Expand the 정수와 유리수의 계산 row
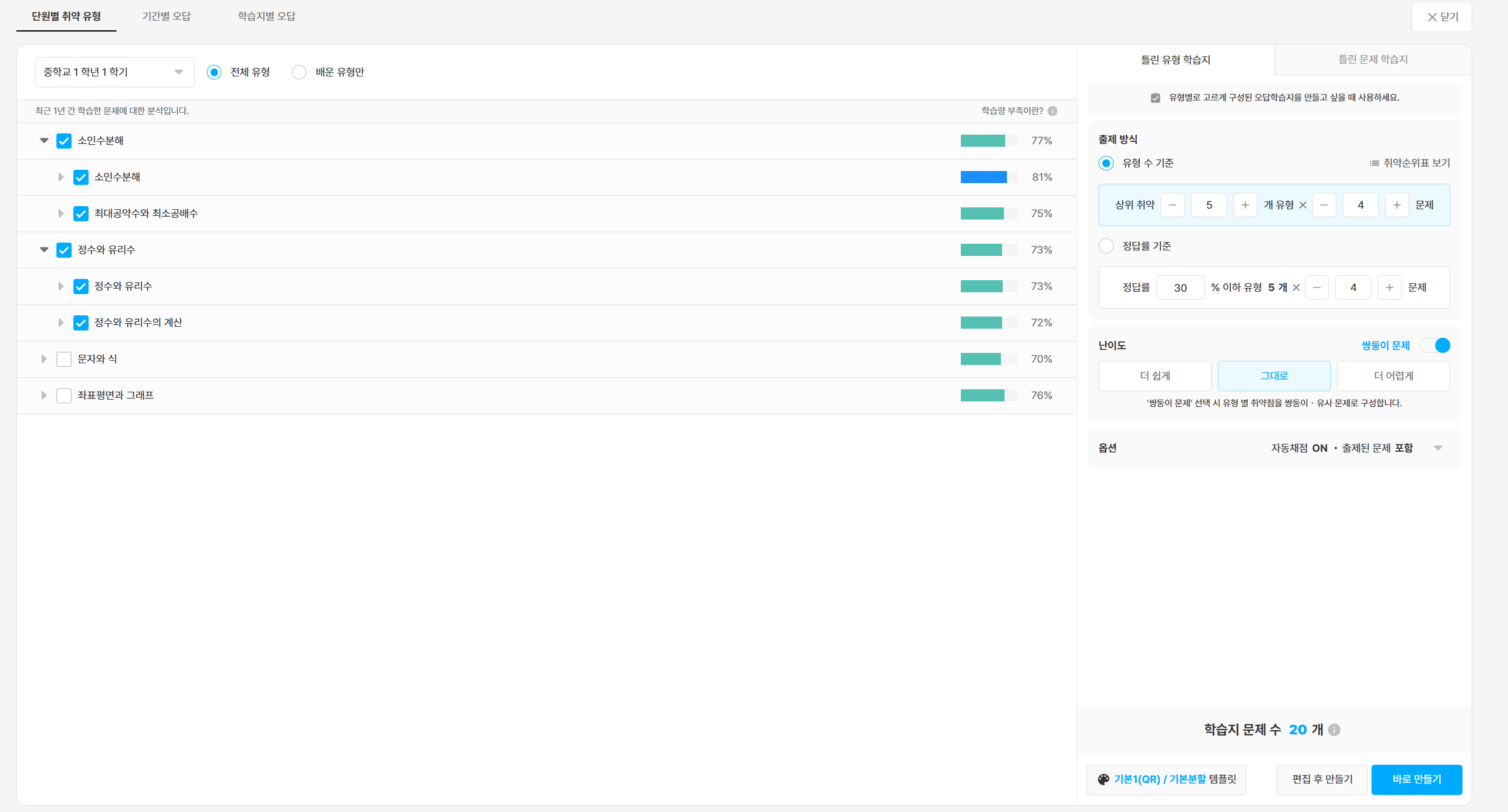Screen dimensions: 1508x812 point(61,323)
